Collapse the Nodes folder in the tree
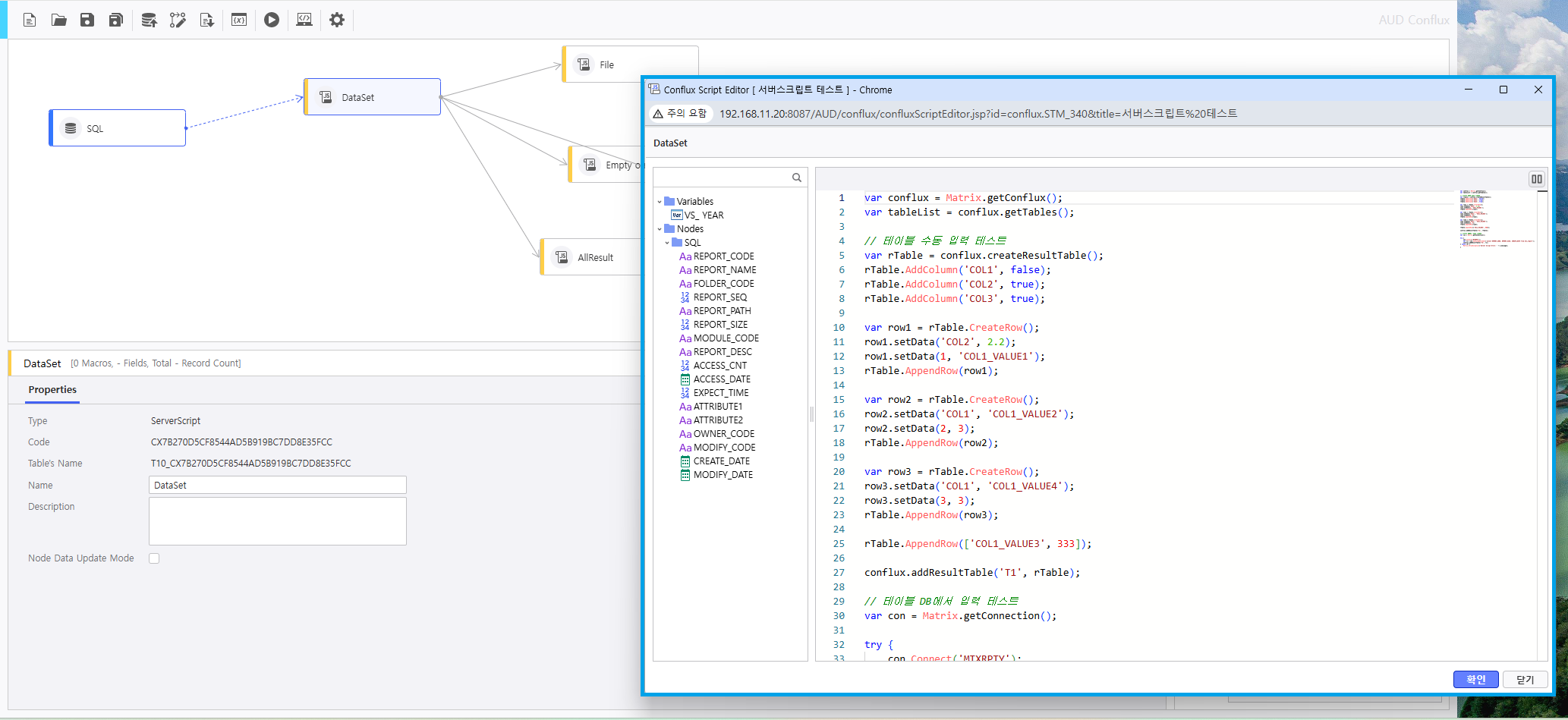The width and height of the screenshot is (1568, 720). (659, 229)
